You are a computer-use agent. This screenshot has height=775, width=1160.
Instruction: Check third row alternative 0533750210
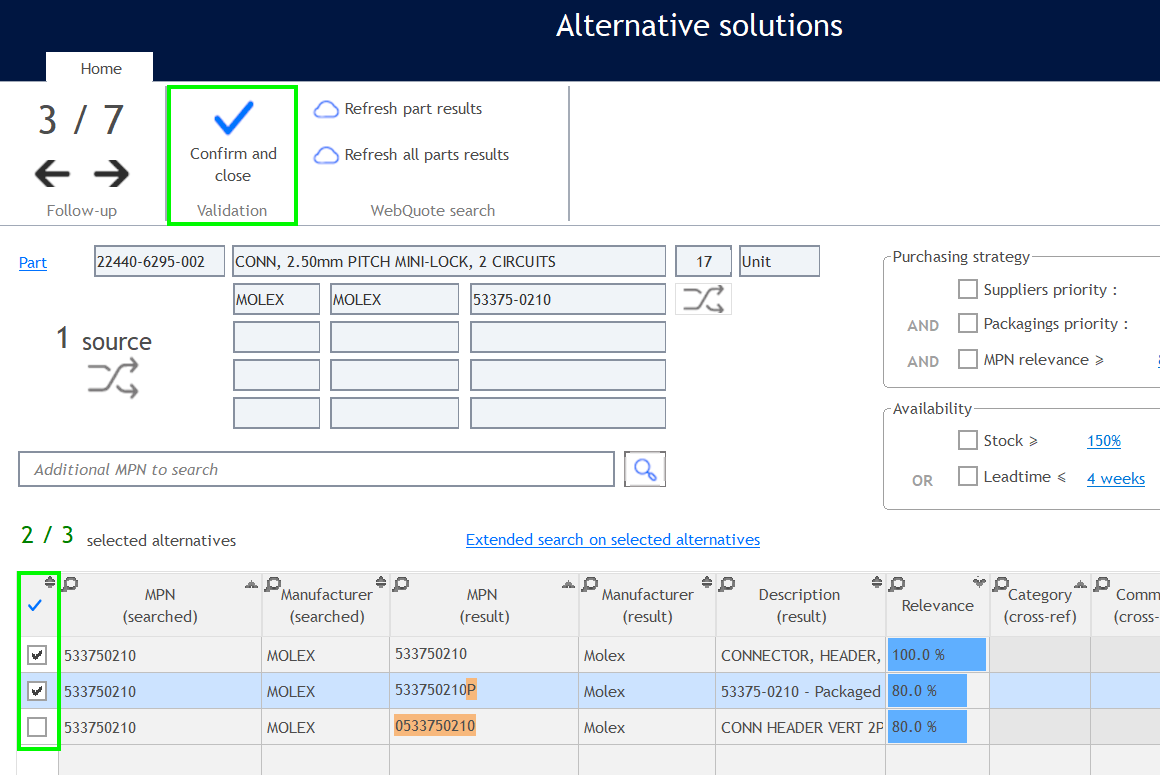37,727
